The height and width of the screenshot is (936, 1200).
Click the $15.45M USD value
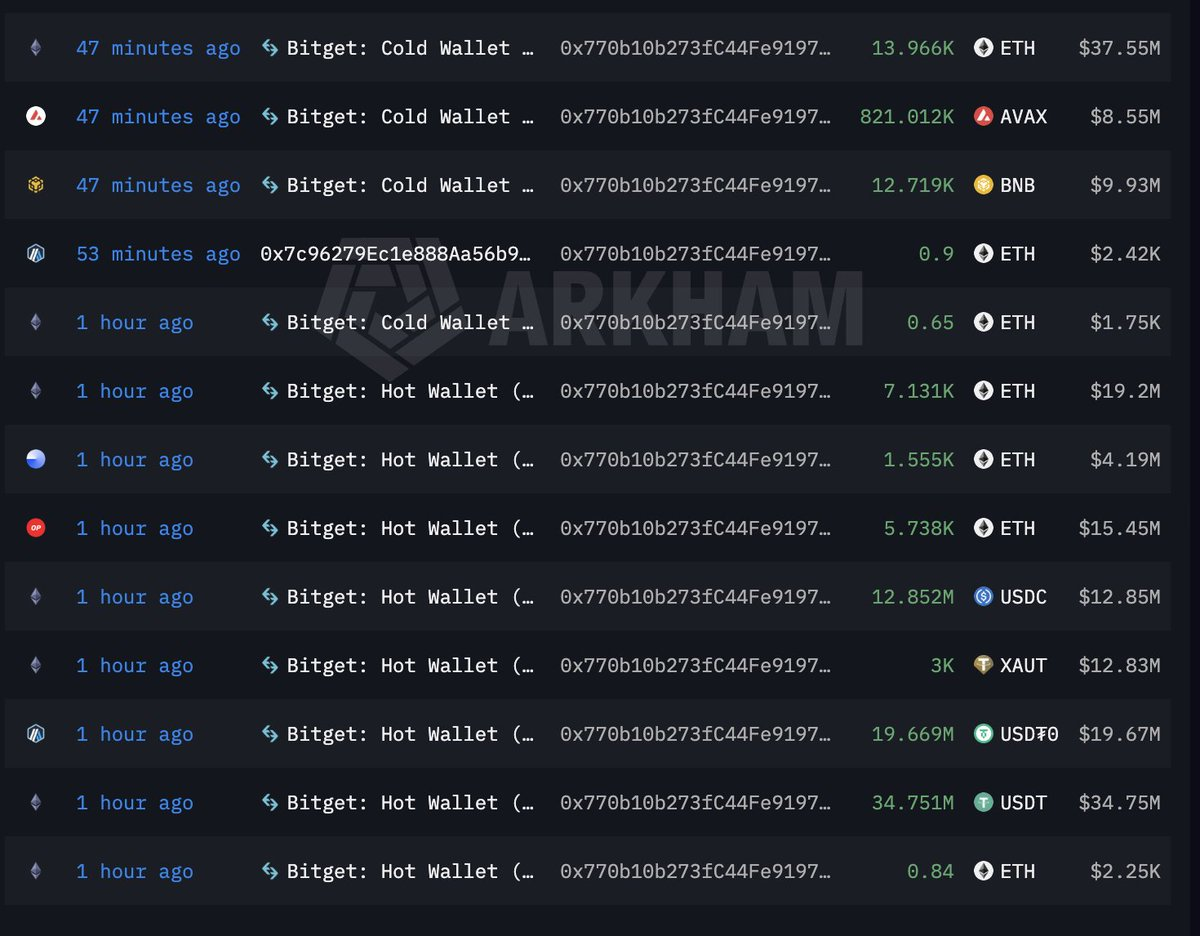(x=1119, y=529)
